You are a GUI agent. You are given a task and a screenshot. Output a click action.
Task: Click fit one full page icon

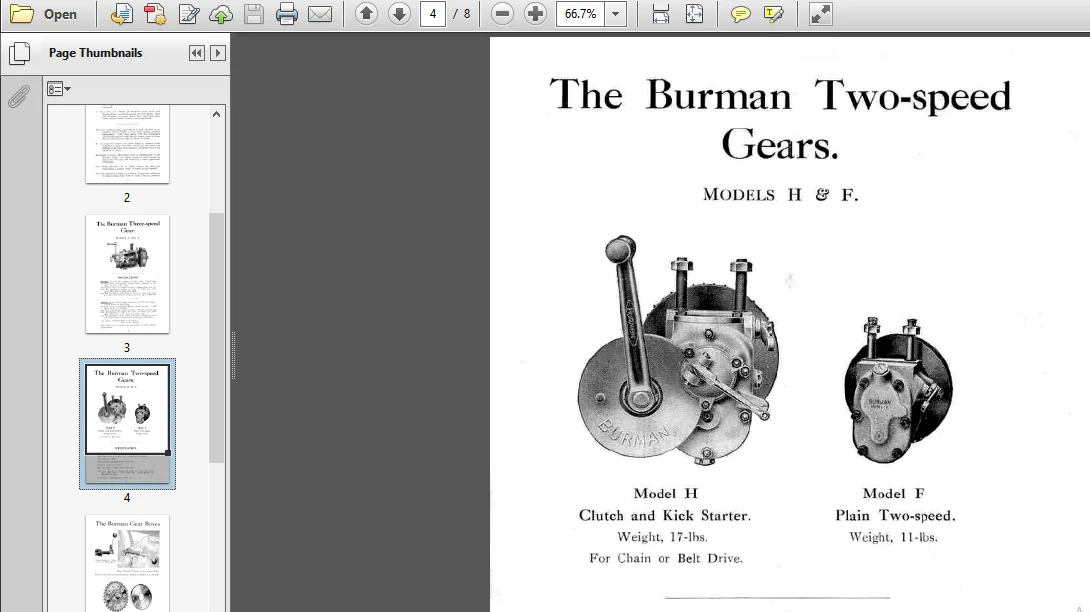[x=694, y=14]
